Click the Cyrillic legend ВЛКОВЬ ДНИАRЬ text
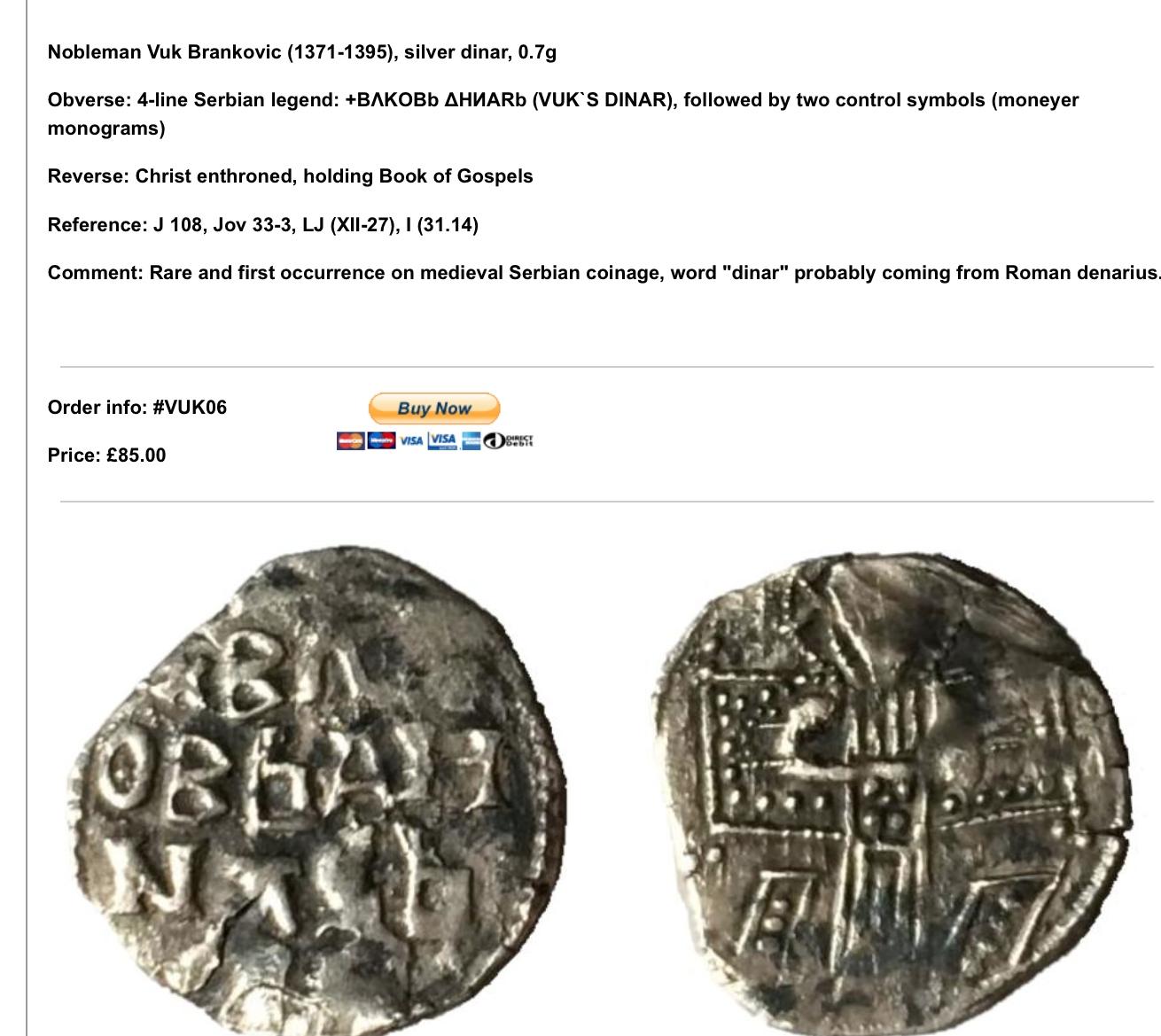The height and width of the screenshot is (1036, 1161). [x=435, y=100]
